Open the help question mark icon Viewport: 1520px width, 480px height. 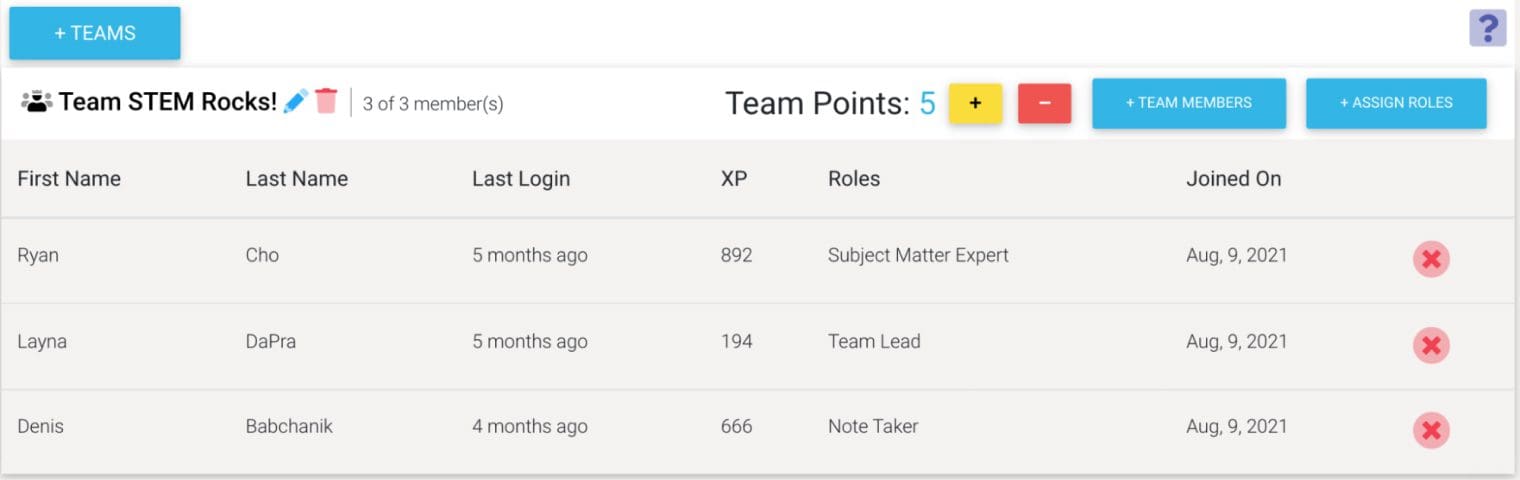click(1487, 28)
